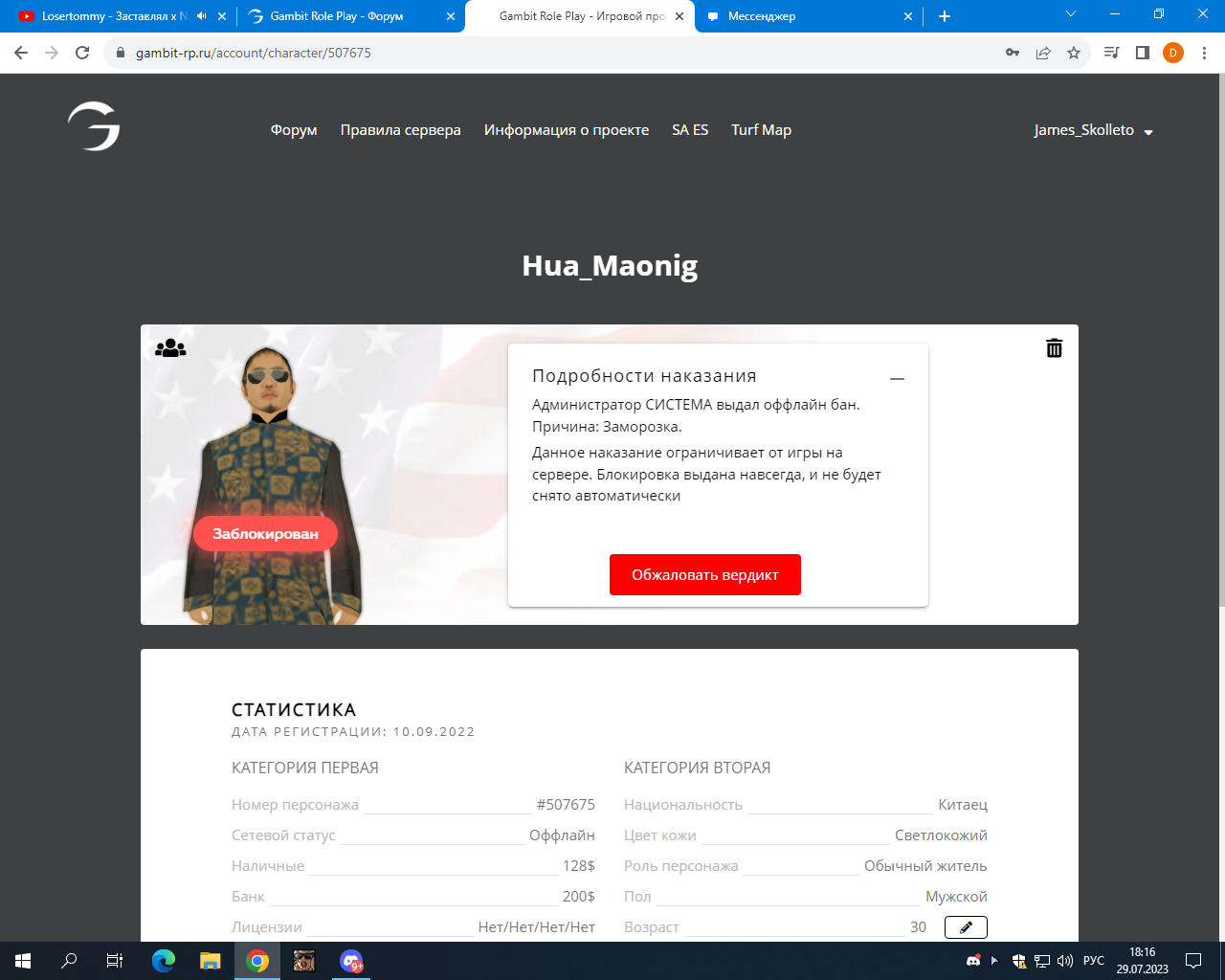Click the Gambit logo in header
This screenshot has height=980, width=1225.
click(x=94, y=127)
